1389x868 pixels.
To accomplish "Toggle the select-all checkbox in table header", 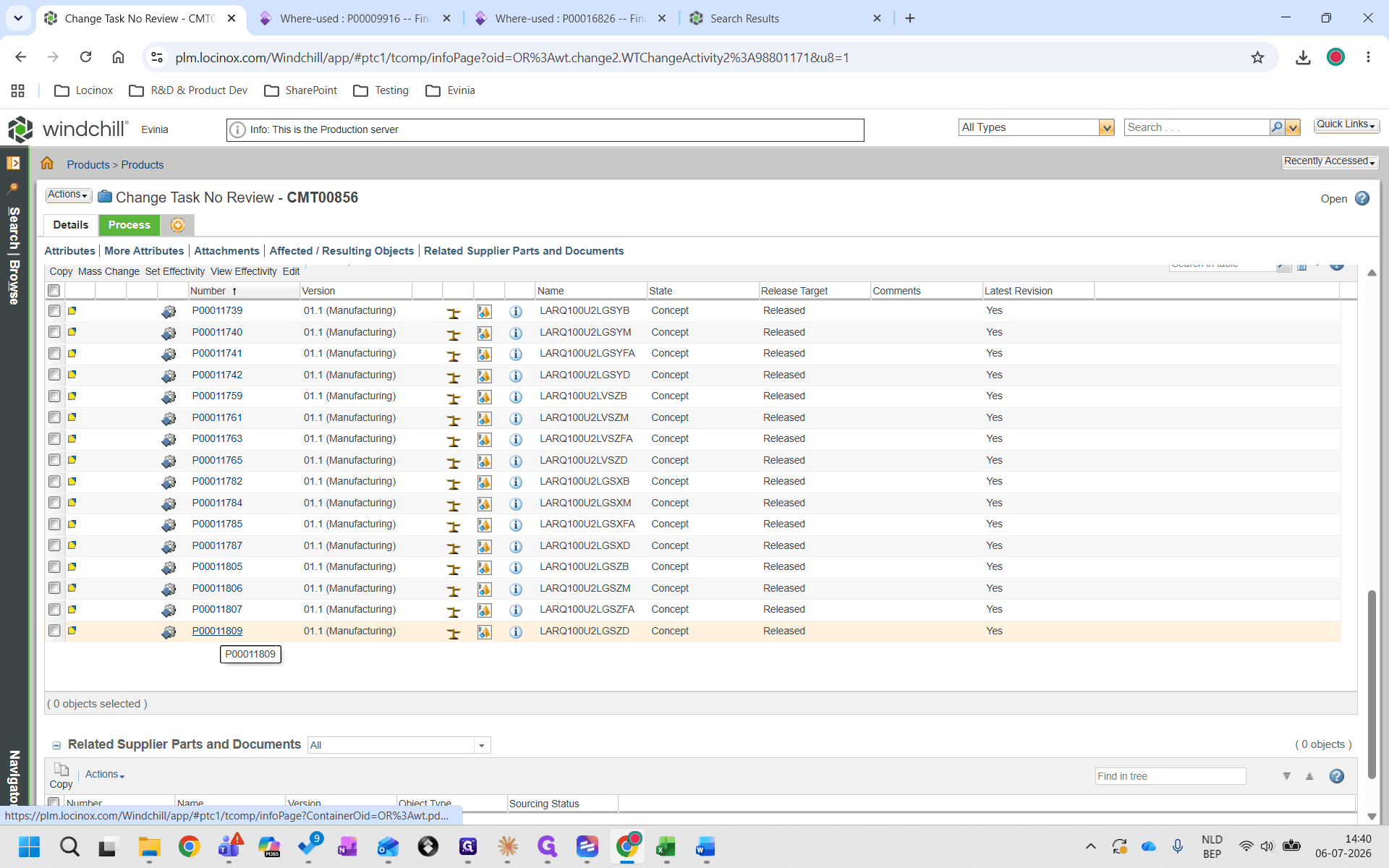I will (54, 291).
